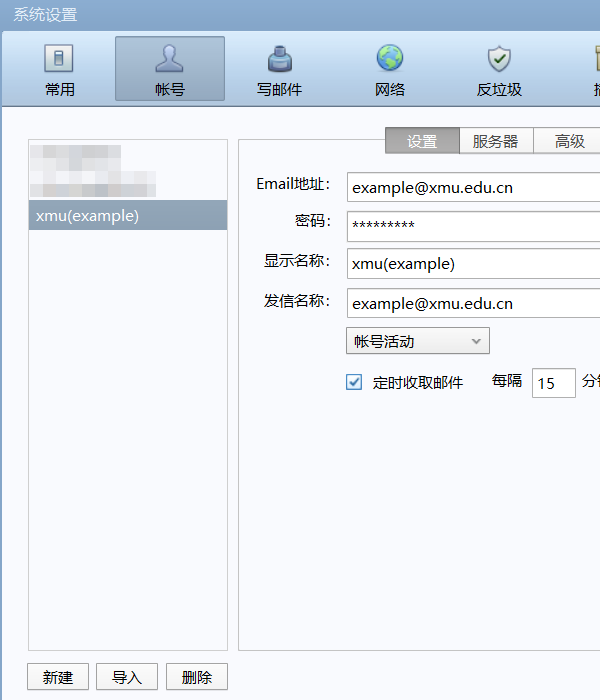Select the blurred account above xmu(example)
The height and width of the screenshot is (700, 600).
tap(92, 172)
